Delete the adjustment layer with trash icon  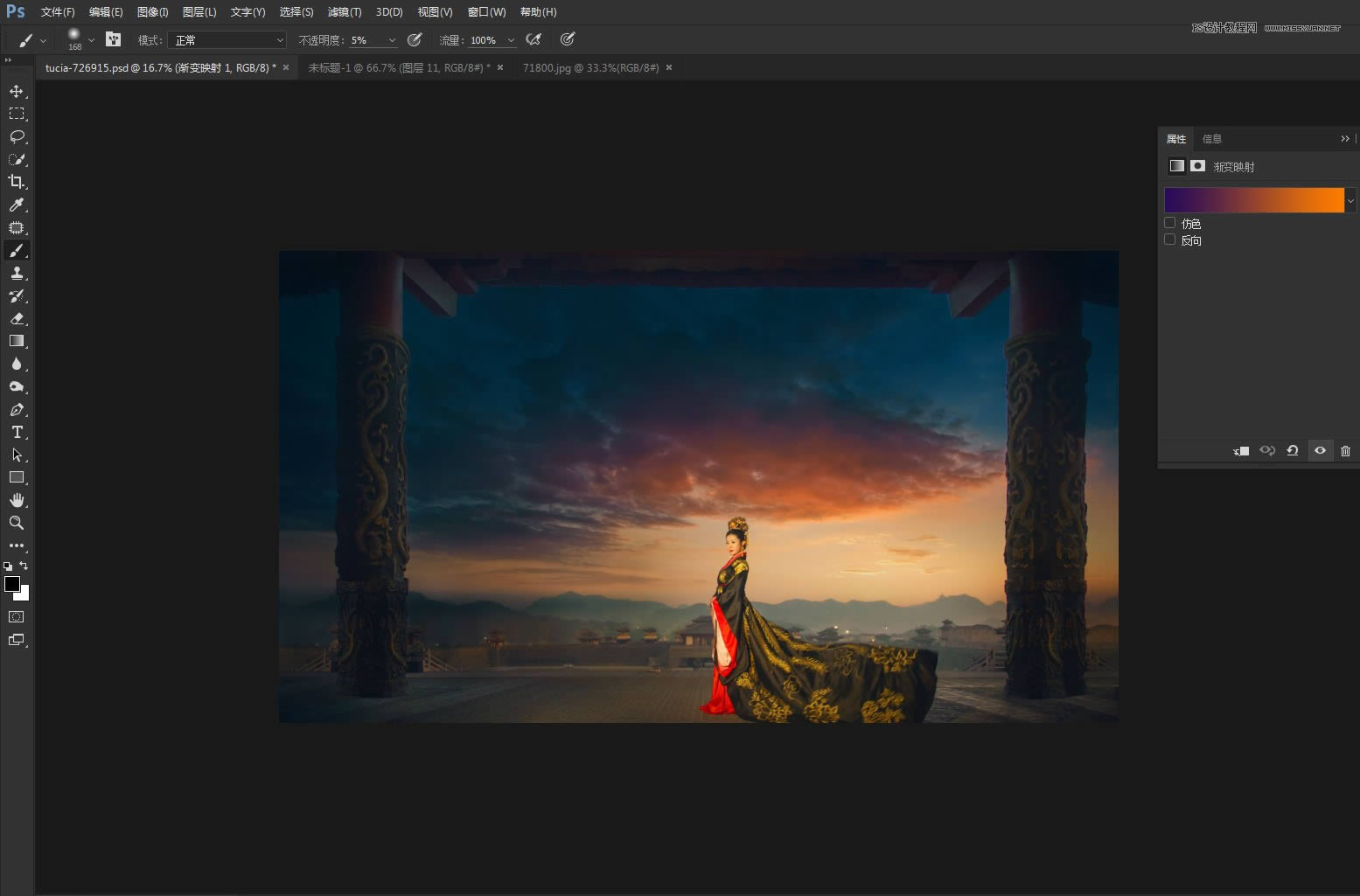coord(1345,451)
